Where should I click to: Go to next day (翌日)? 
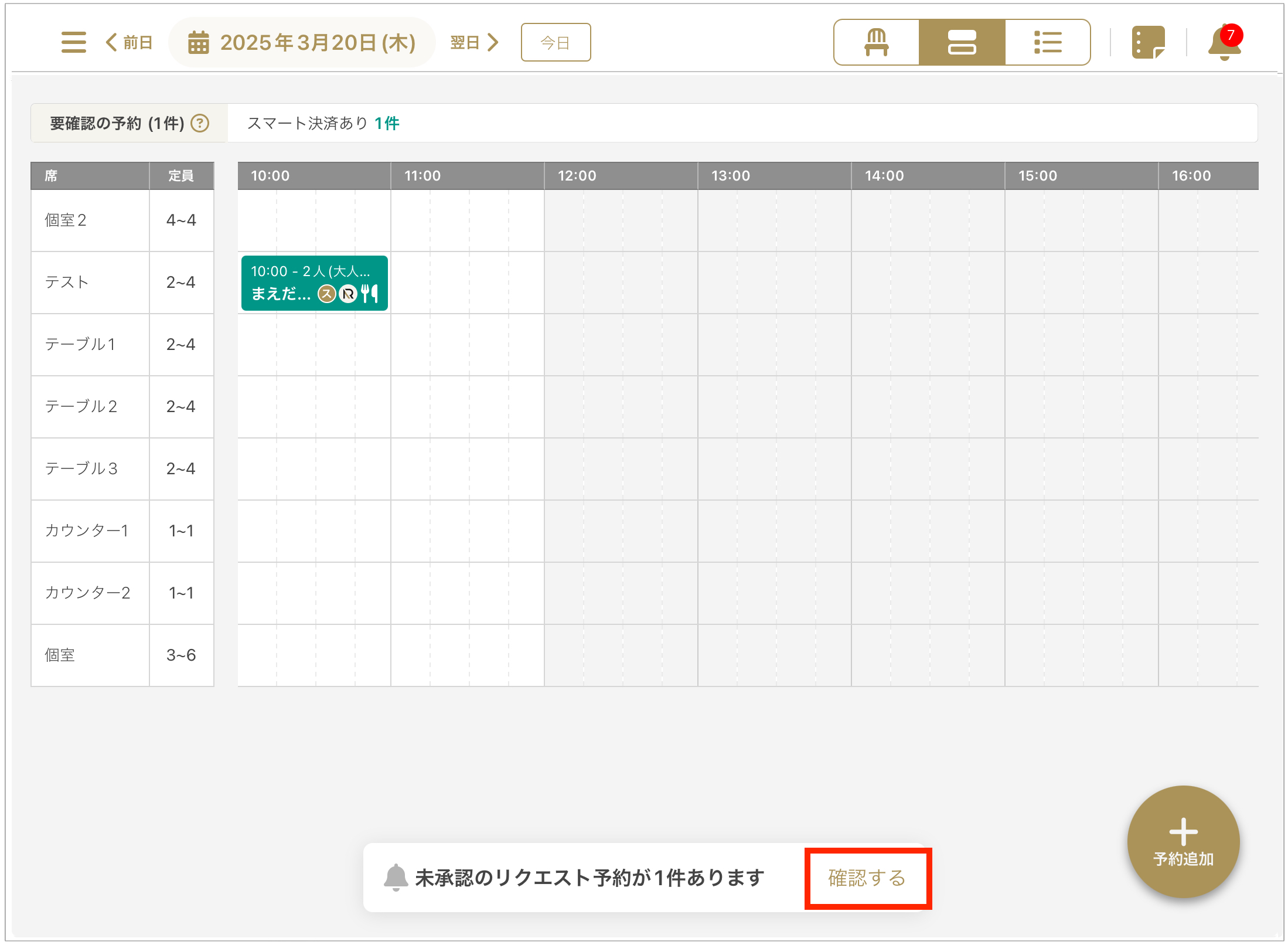(x=474, y=42)
